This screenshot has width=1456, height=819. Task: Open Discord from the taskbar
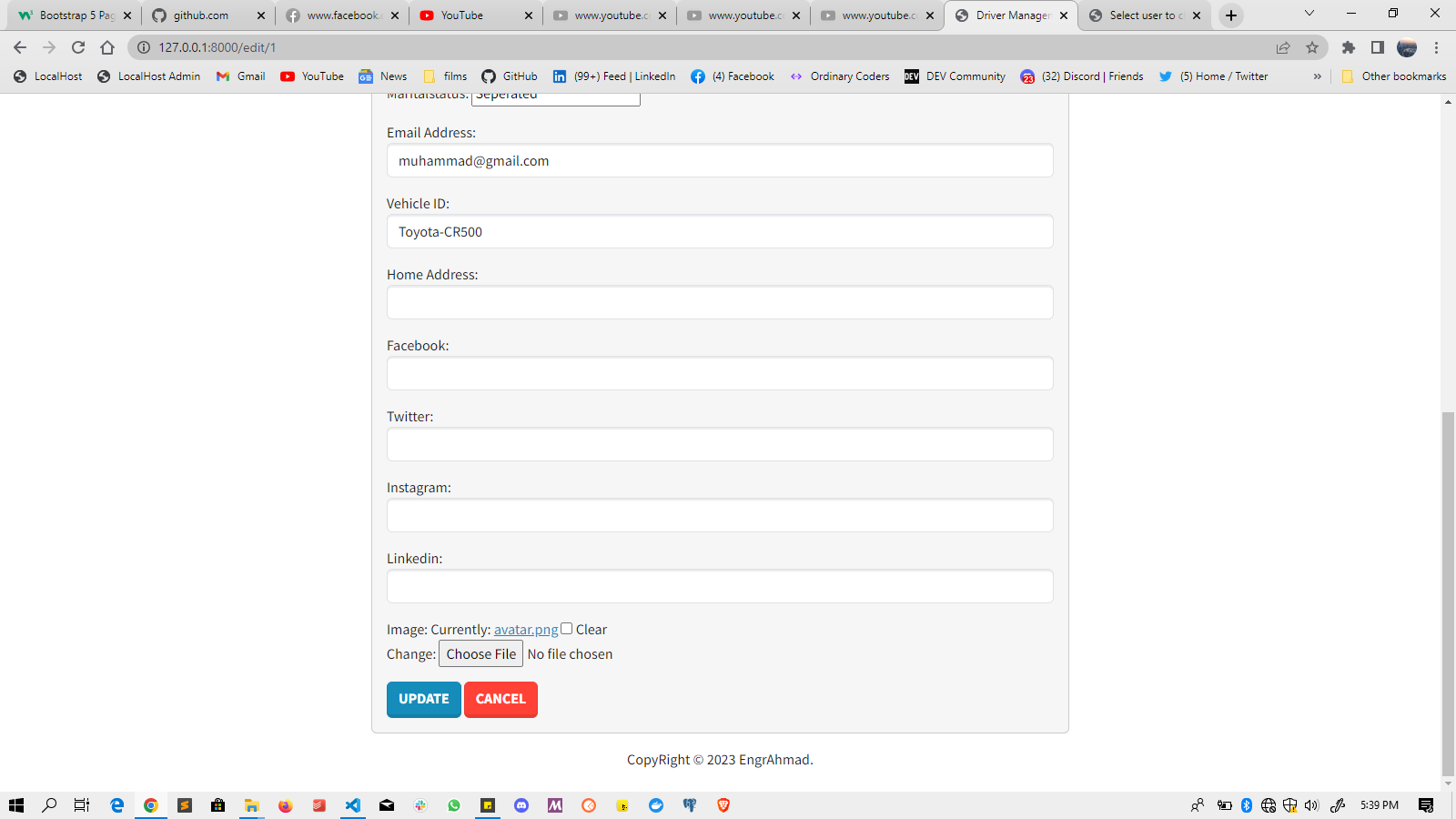click(x=521, y=805)
